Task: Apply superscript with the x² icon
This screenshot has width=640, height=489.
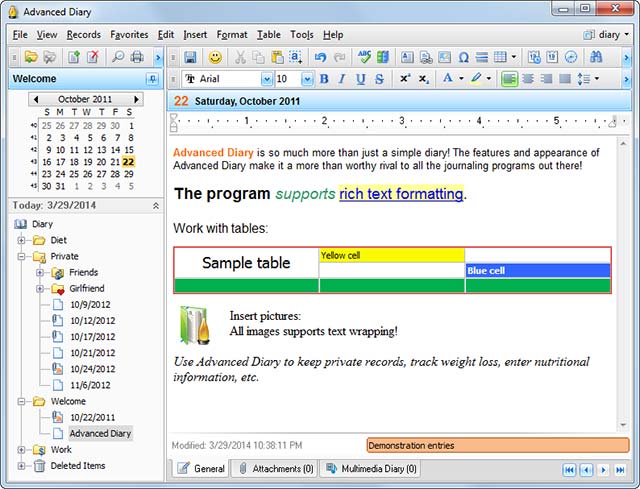Action: tap(405, 78)
